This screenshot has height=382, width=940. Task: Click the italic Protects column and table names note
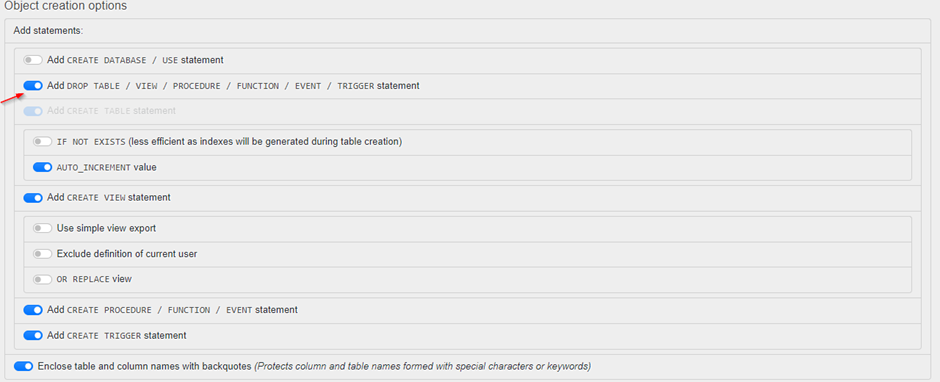(x=423, y=366)
